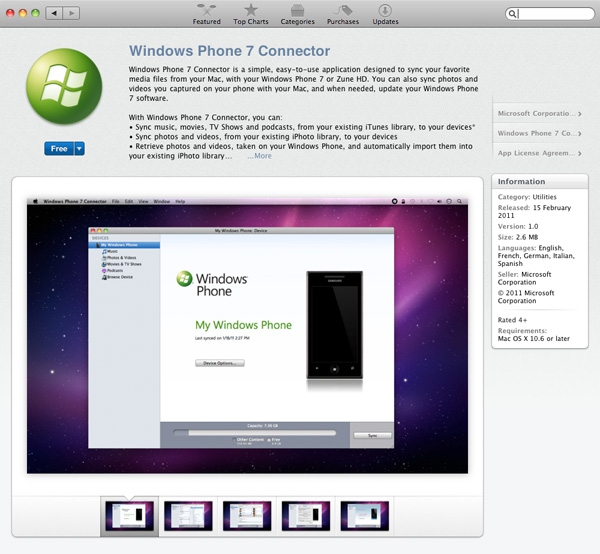
Task: Click the Languages list text
Action: tap(536, 256)
